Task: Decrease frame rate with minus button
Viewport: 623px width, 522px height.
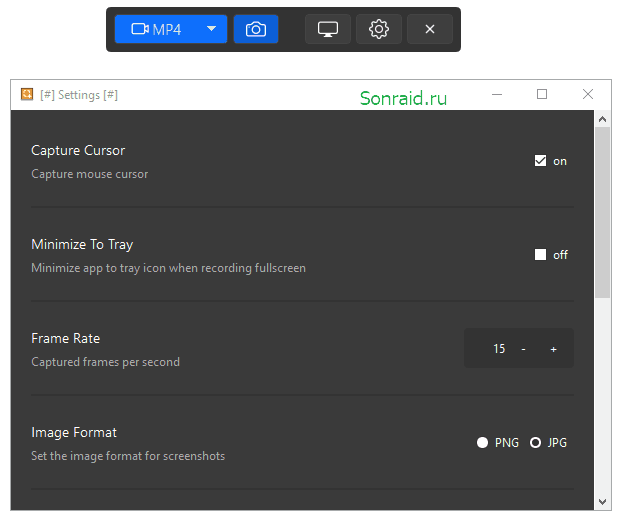Action: tap(523, 349)
